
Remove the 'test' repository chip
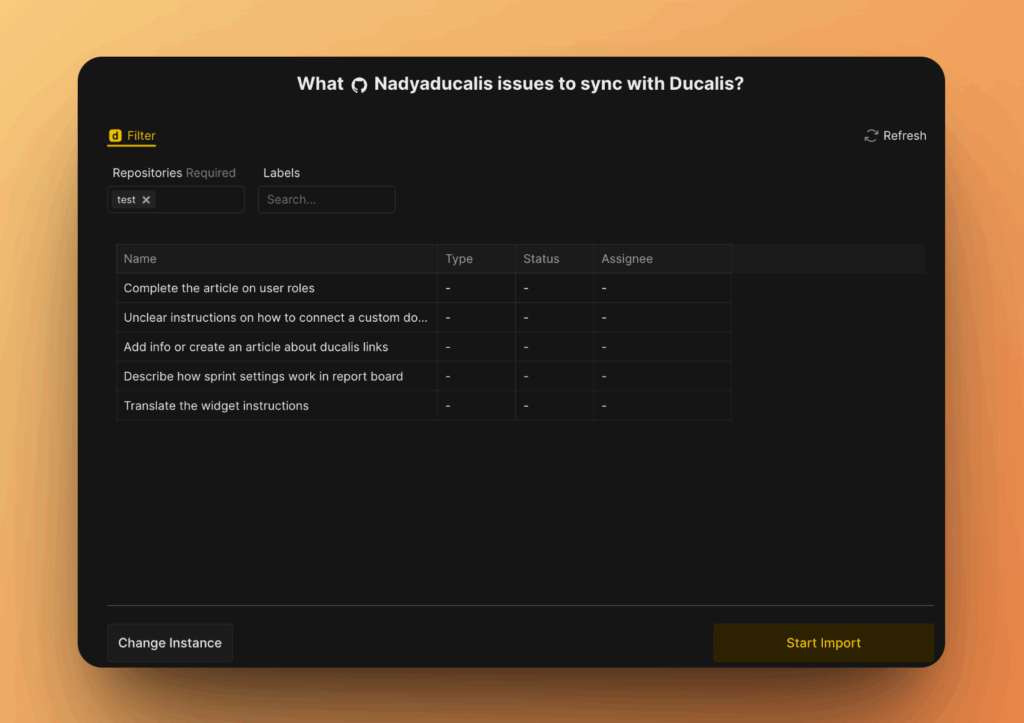146,200
